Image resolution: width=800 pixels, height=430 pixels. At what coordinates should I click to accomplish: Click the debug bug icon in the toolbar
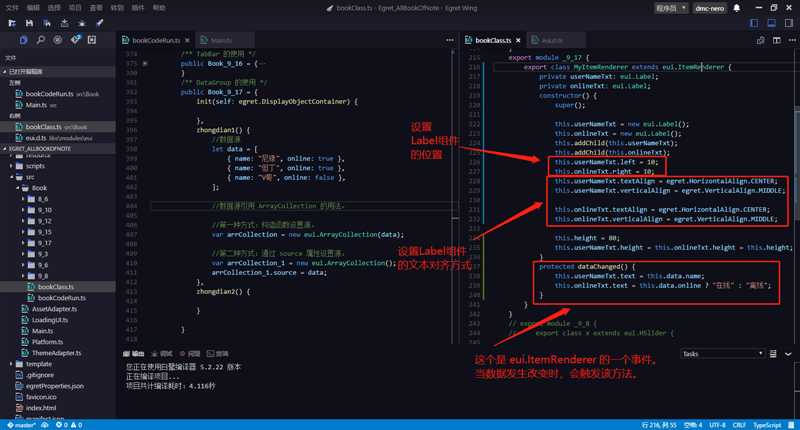[82, 23]
